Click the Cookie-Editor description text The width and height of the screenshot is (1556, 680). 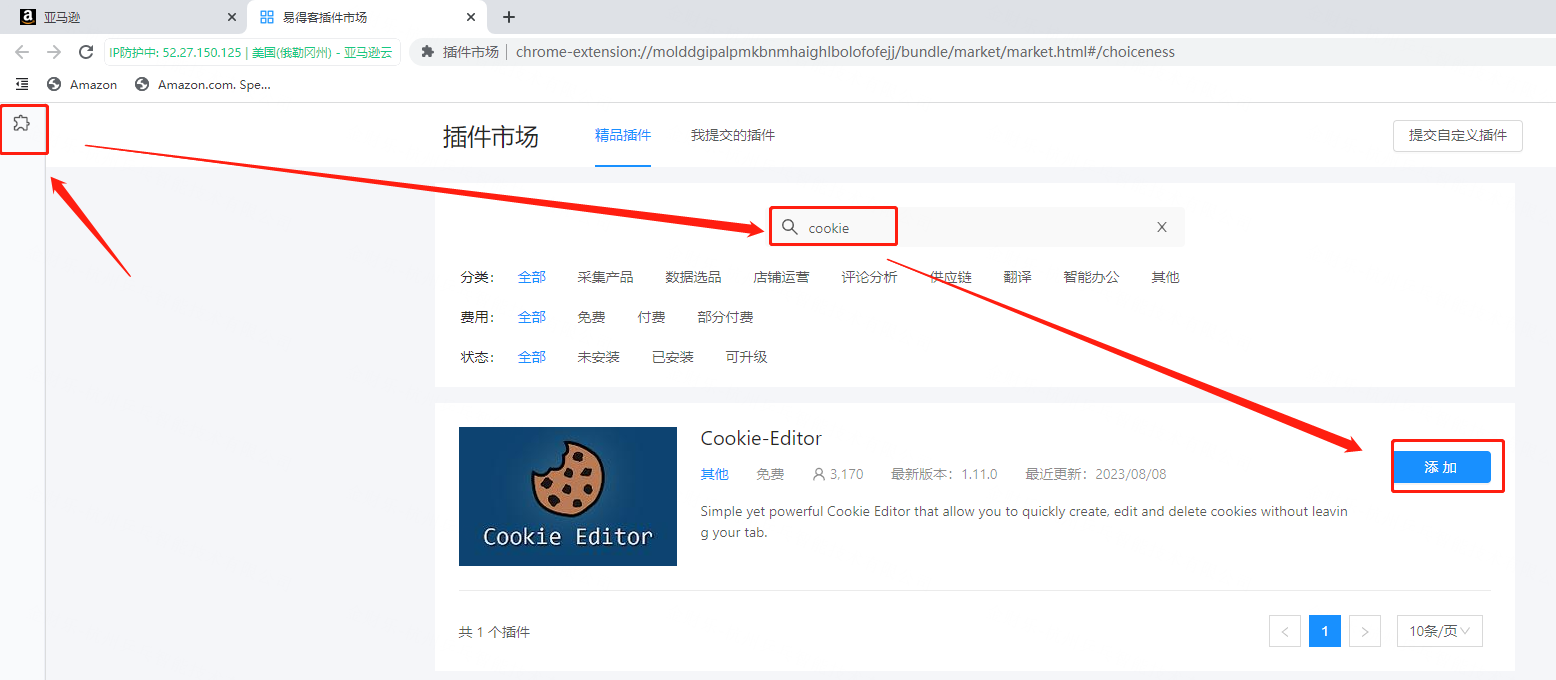pos(1024,522)
